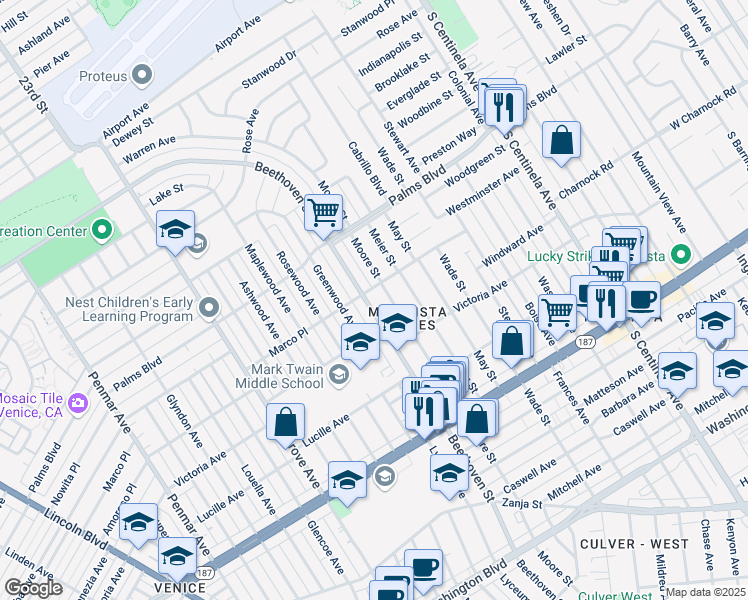
Task: Open the school marker beside Mark Twain Middle School
Action: pos(361,342)
